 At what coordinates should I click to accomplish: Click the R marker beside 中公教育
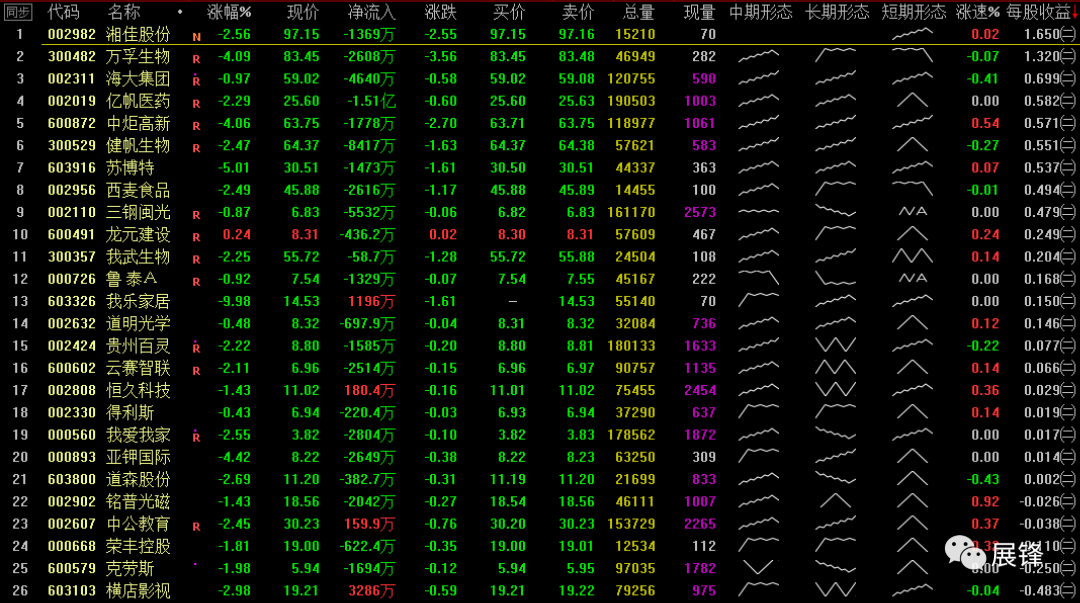[196, 527]
